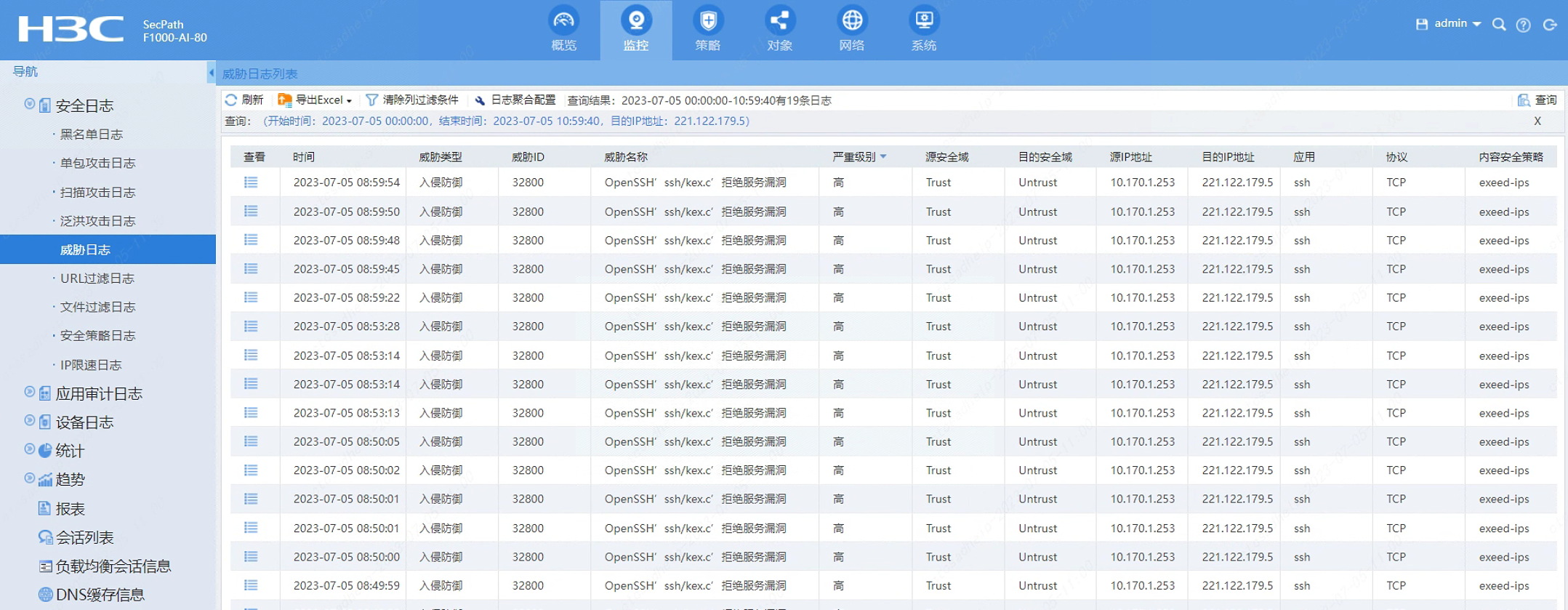
Task: Open the 概览 overview icon
Action: pyautogui.click(x=563, y=22)
